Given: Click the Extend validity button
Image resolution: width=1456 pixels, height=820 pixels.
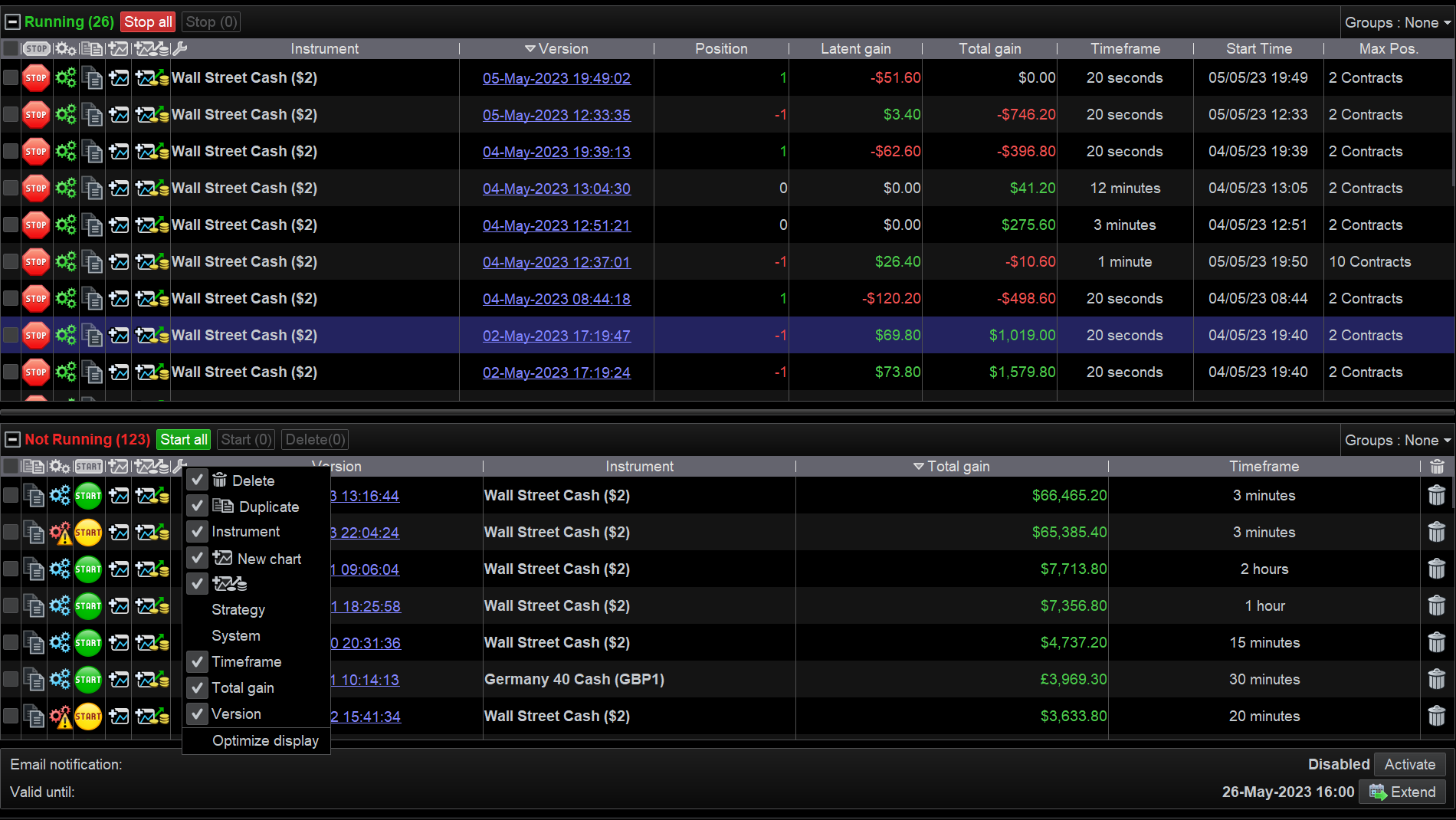Looking at the screenshot, I should [1402, 792].
